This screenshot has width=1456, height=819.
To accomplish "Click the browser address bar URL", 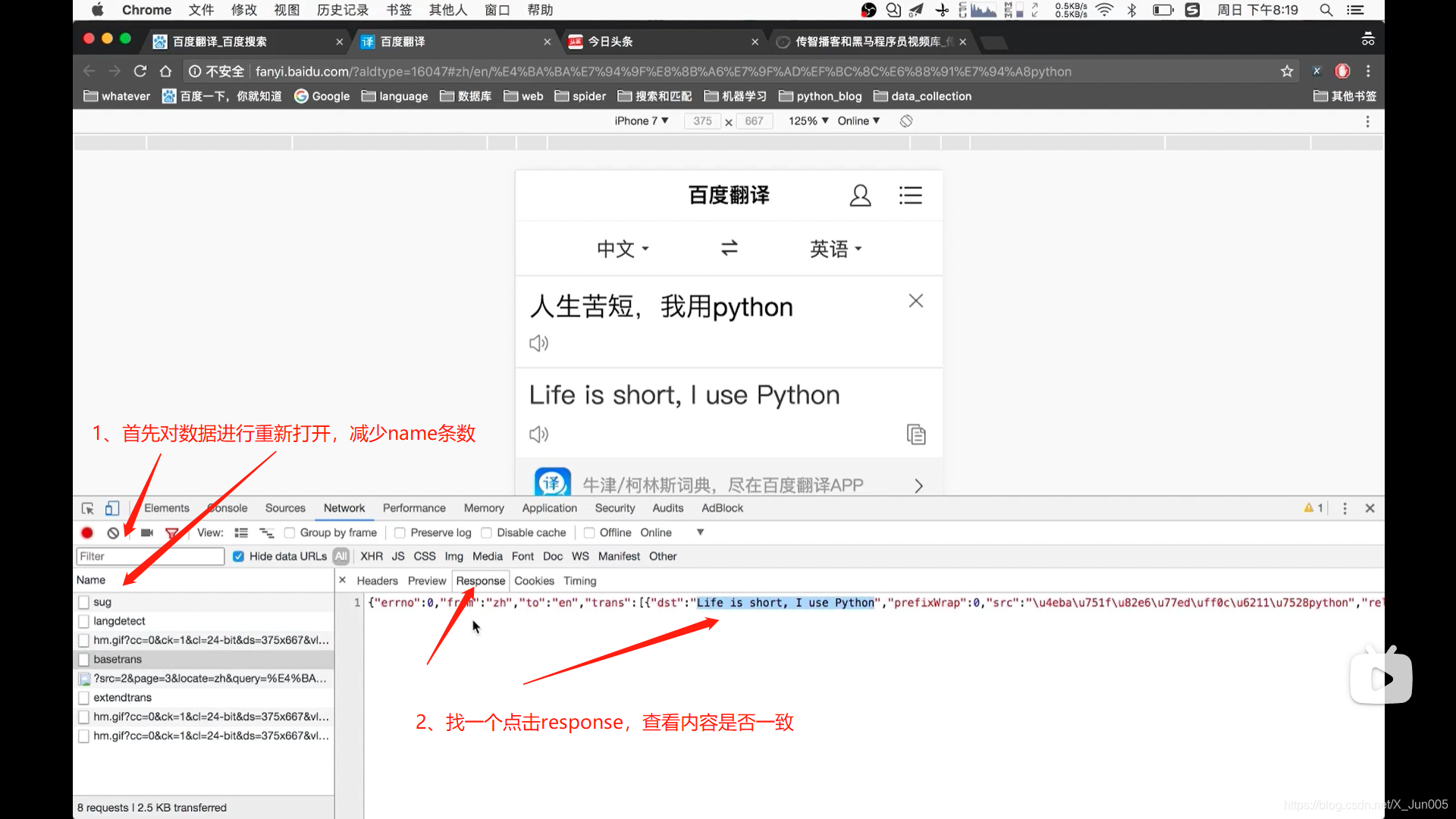I will click(664, 71).
